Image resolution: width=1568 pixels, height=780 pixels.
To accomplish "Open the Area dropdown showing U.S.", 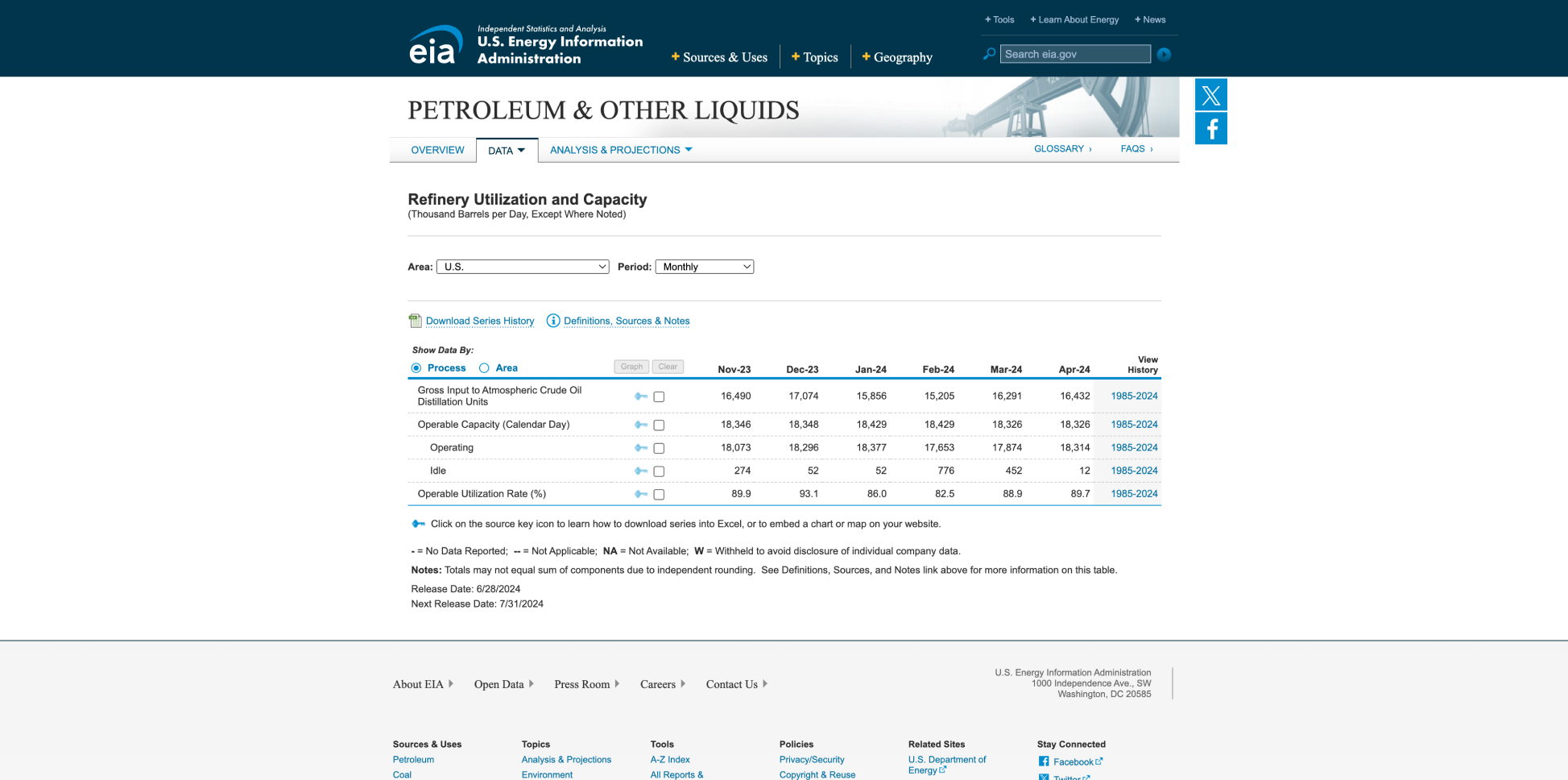I will [x=522, y=267].
